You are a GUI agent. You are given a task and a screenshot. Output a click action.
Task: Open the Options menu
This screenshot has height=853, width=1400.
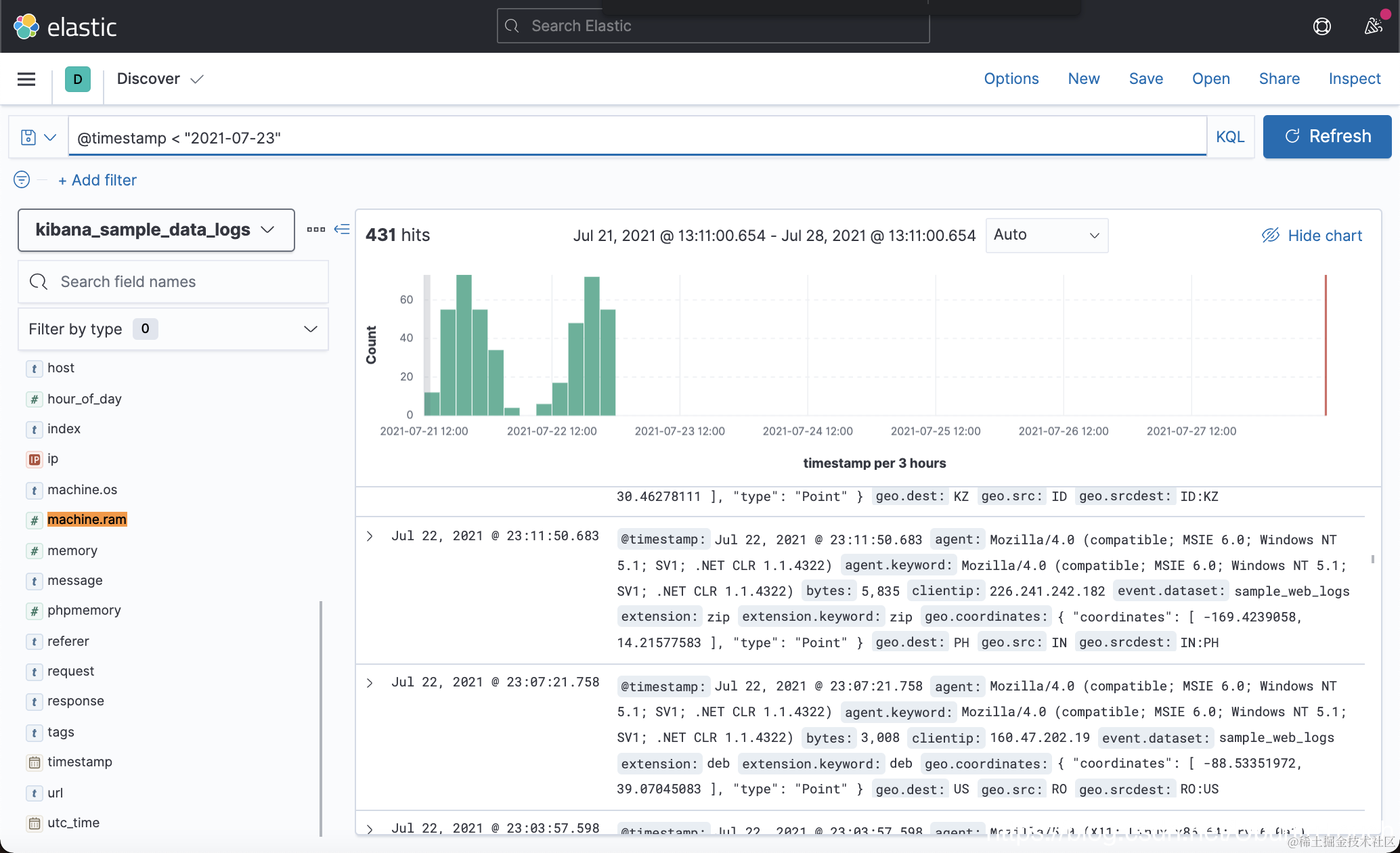[1011, 79]
